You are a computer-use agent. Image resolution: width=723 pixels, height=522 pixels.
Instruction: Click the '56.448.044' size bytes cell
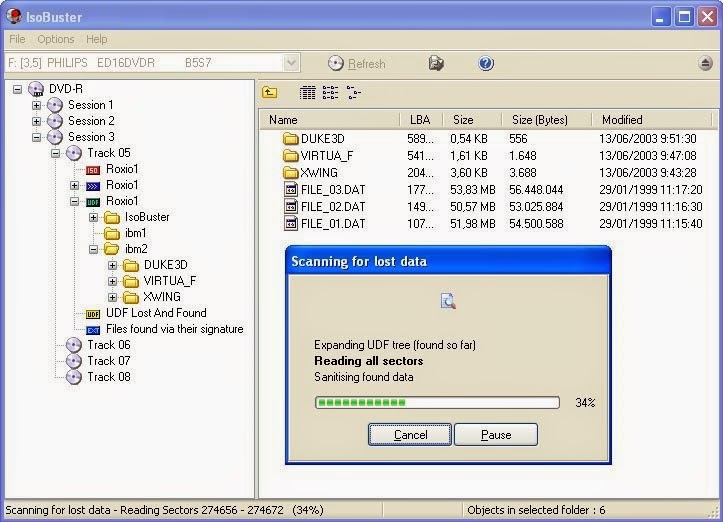(x=536, y=190)
